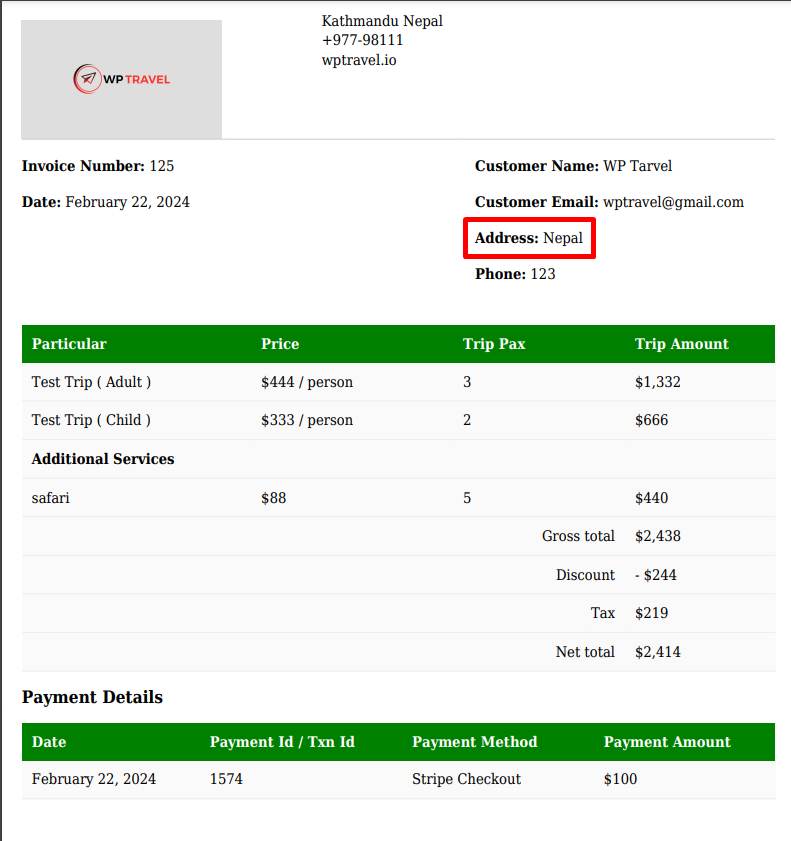Click the gross total value '$2,438'
791x841 pixels.
point(657,536)
